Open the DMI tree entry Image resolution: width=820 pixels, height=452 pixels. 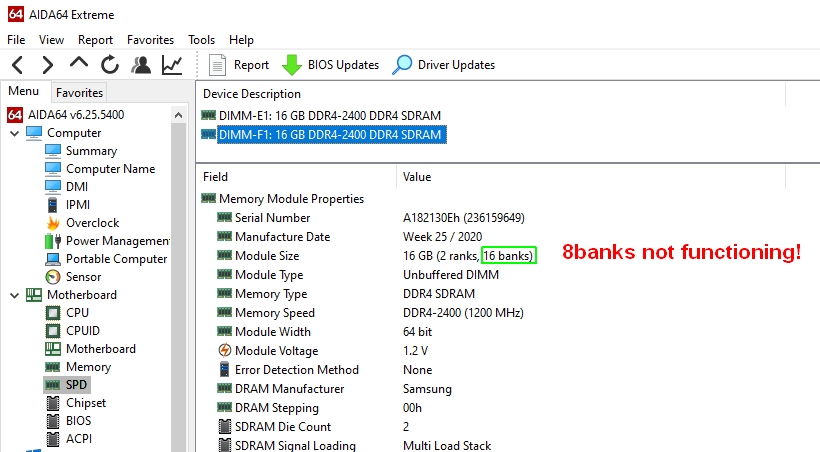(77, 187)
